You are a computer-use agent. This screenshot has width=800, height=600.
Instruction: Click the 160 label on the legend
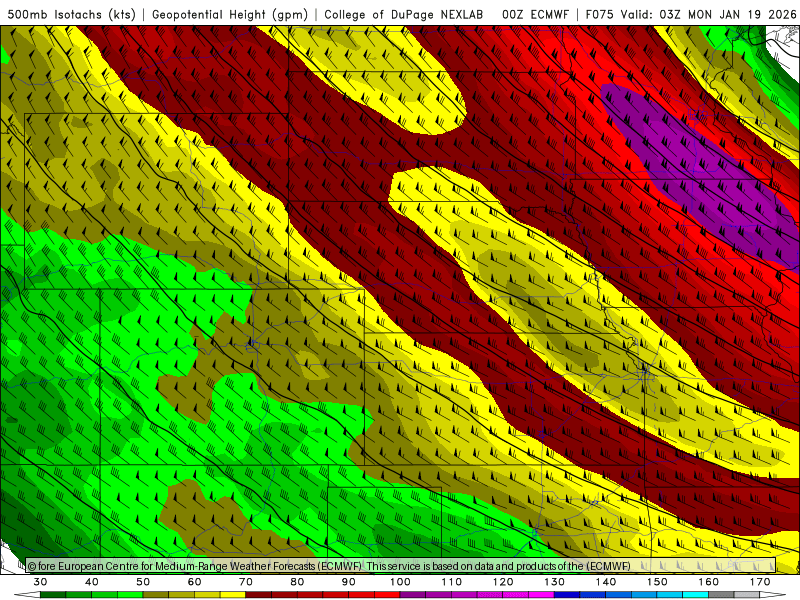point(709,582)
